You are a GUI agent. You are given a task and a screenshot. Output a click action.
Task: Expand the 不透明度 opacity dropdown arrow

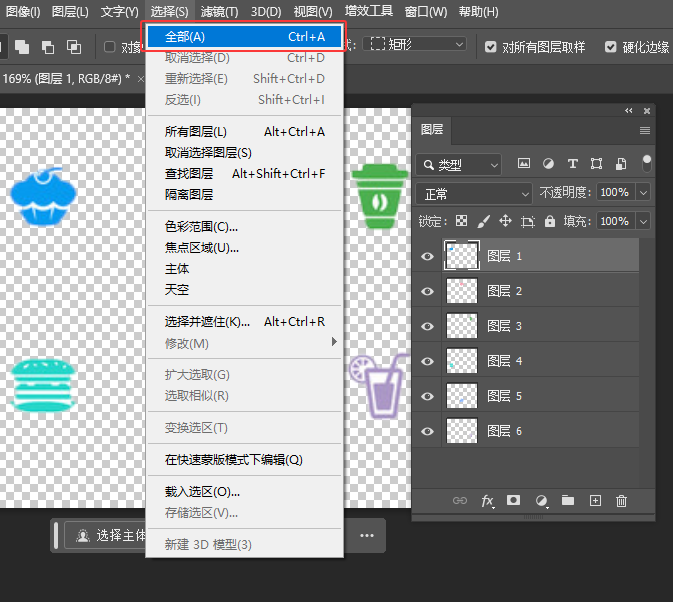[643, 193]
